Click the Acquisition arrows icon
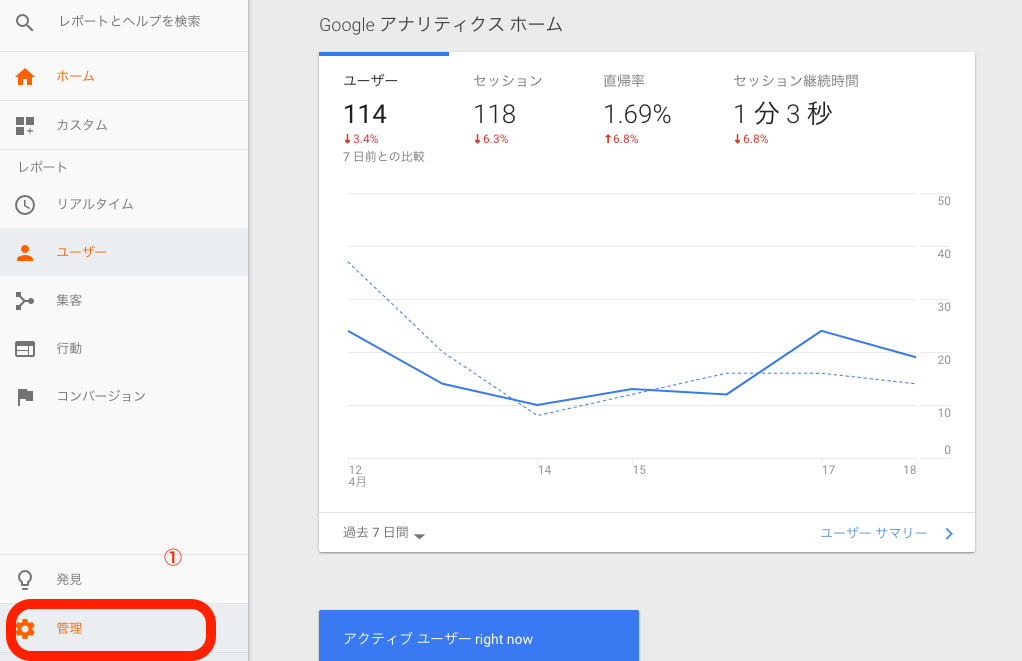This screenshot has width=1022, height=661. (x=25, y=301)
